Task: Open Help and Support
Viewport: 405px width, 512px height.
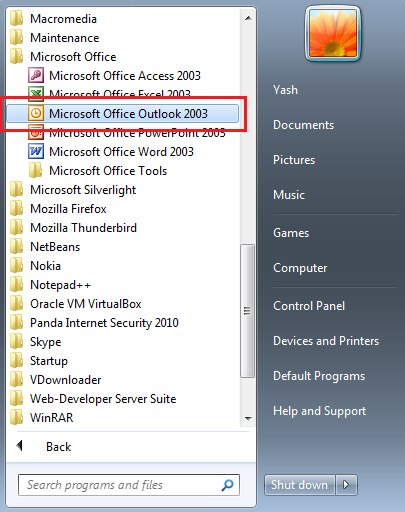Action: click(x=319, y=411)
